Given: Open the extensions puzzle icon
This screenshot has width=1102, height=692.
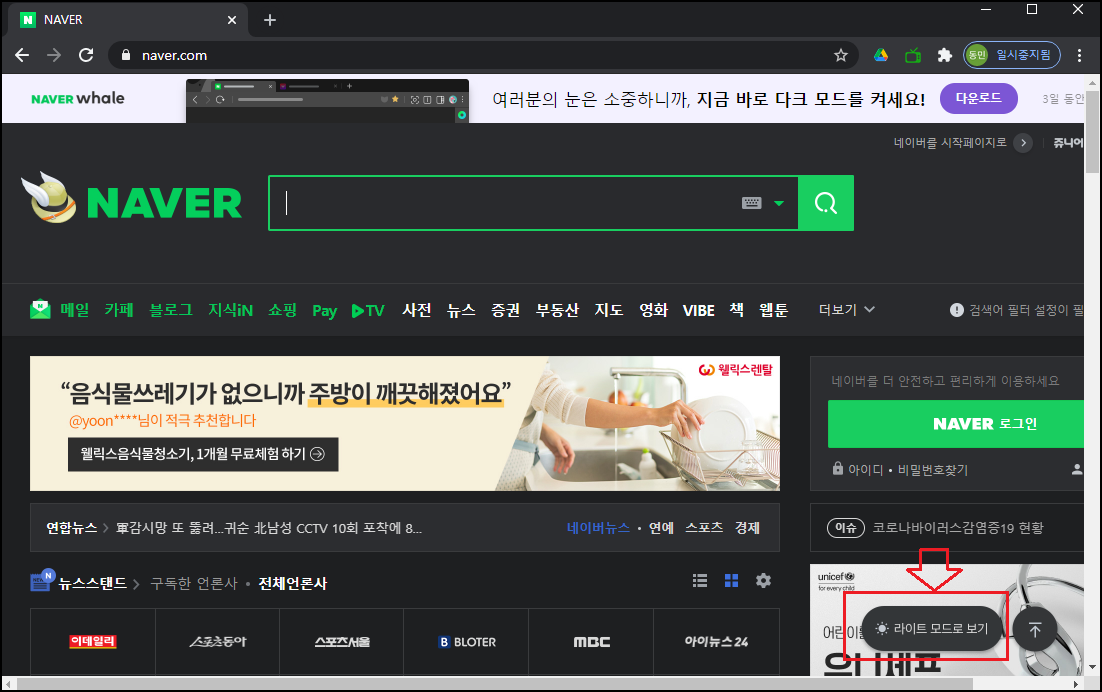Looking at the screenshot, I should pos(945,55).
